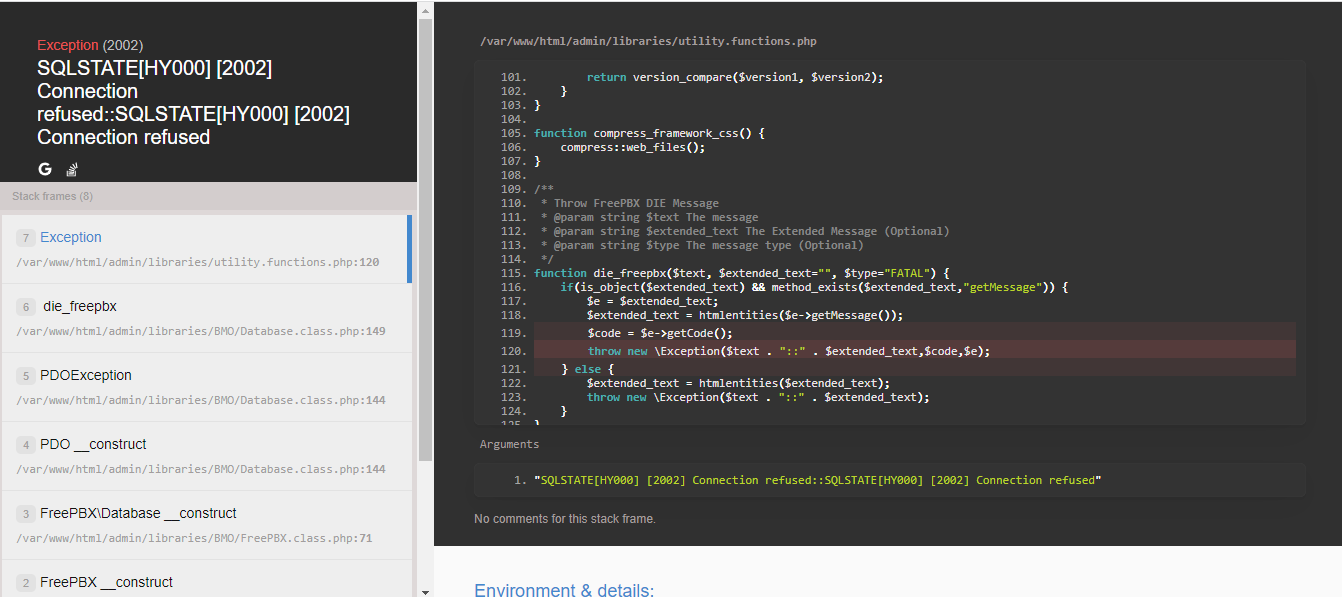Click the frame number 5 badge
Viewport: 1342px width, 597px height.
click(26, 376)
